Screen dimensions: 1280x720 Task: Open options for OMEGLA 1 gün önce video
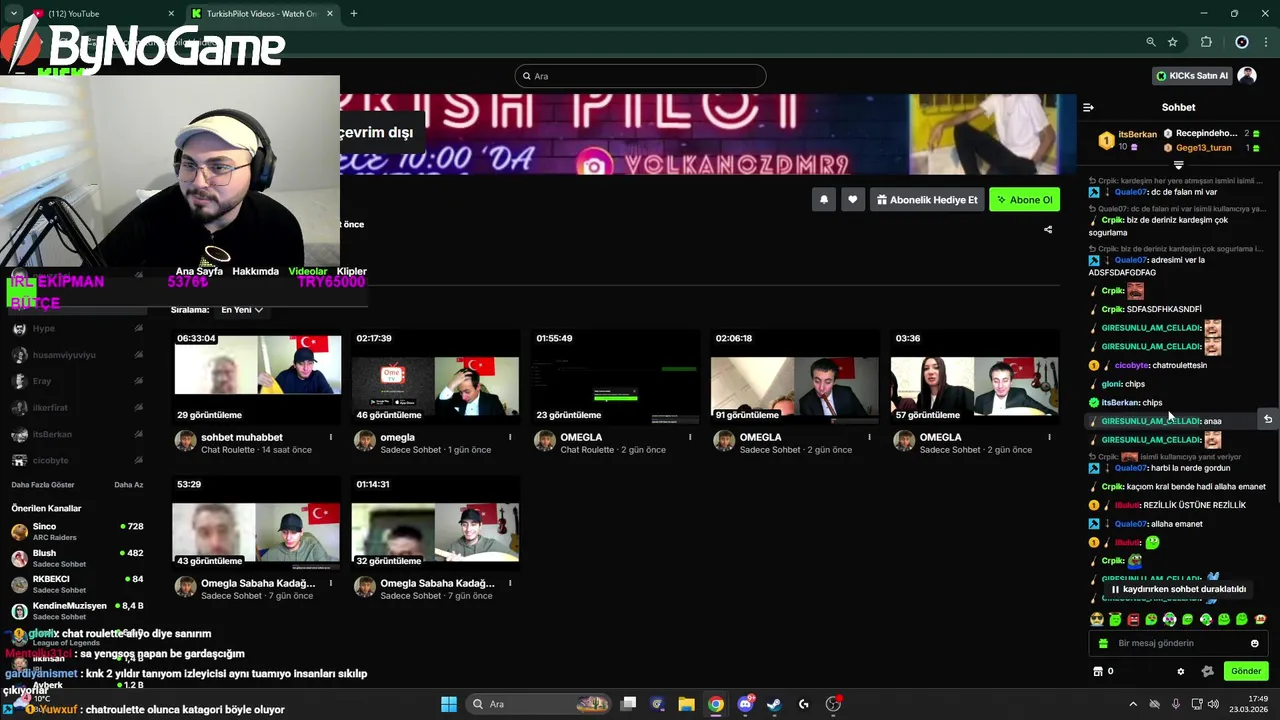(510, 437)
